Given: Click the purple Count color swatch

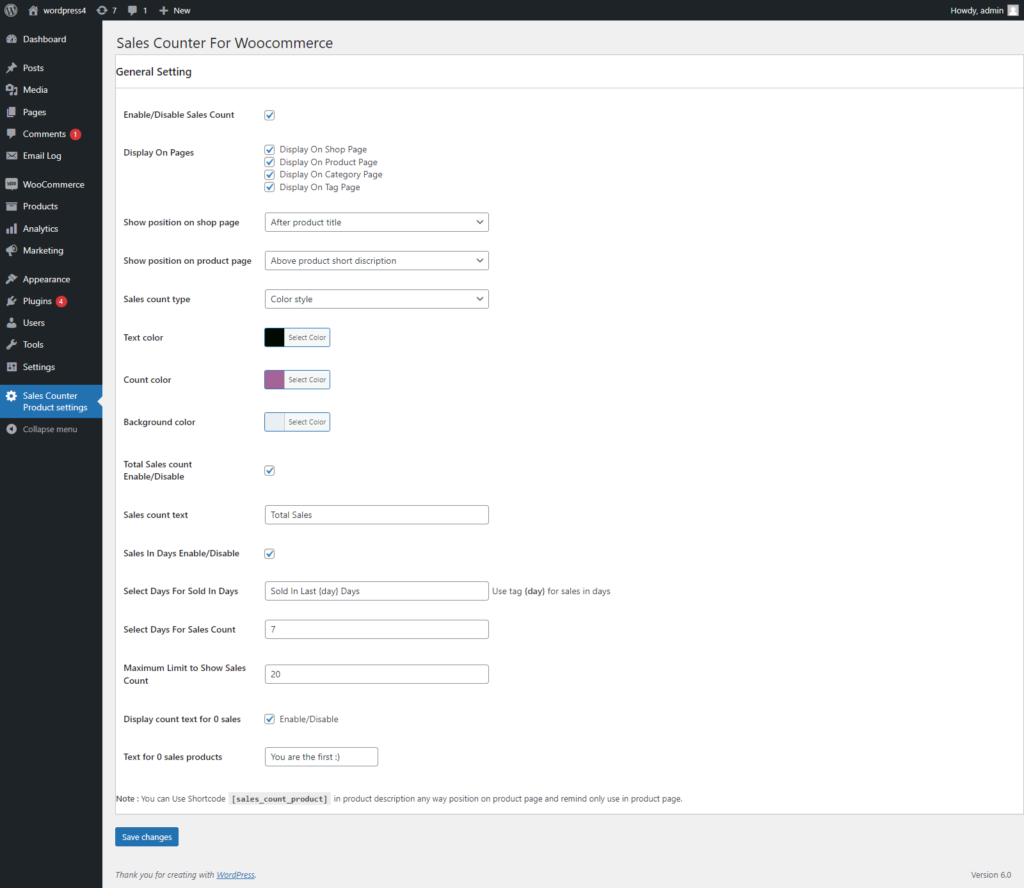Looking at the screenshot, I should (274, 380).
